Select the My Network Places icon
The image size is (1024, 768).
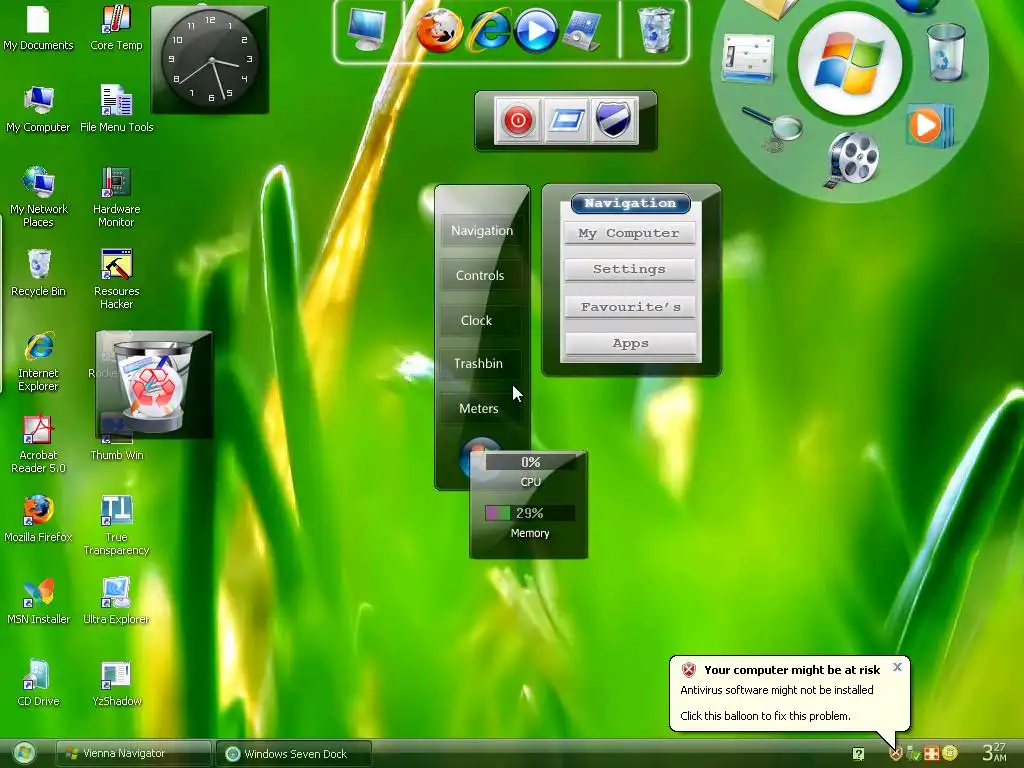38,197
